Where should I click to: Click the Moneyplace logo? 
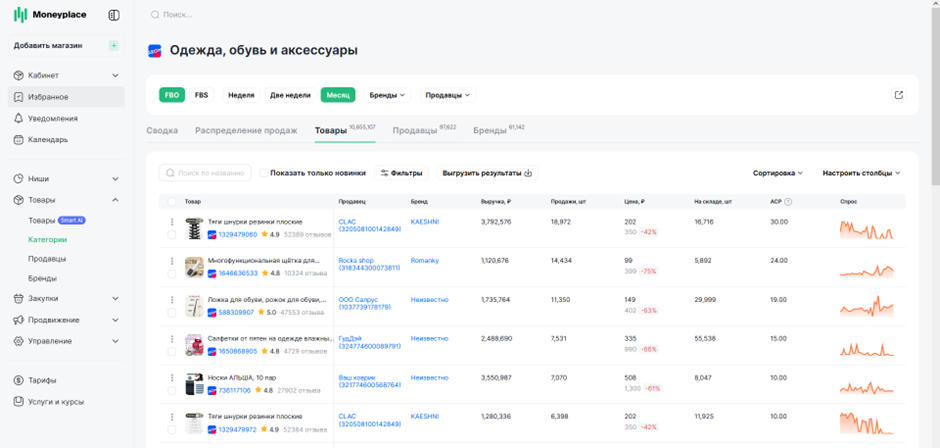pos(50,15)
